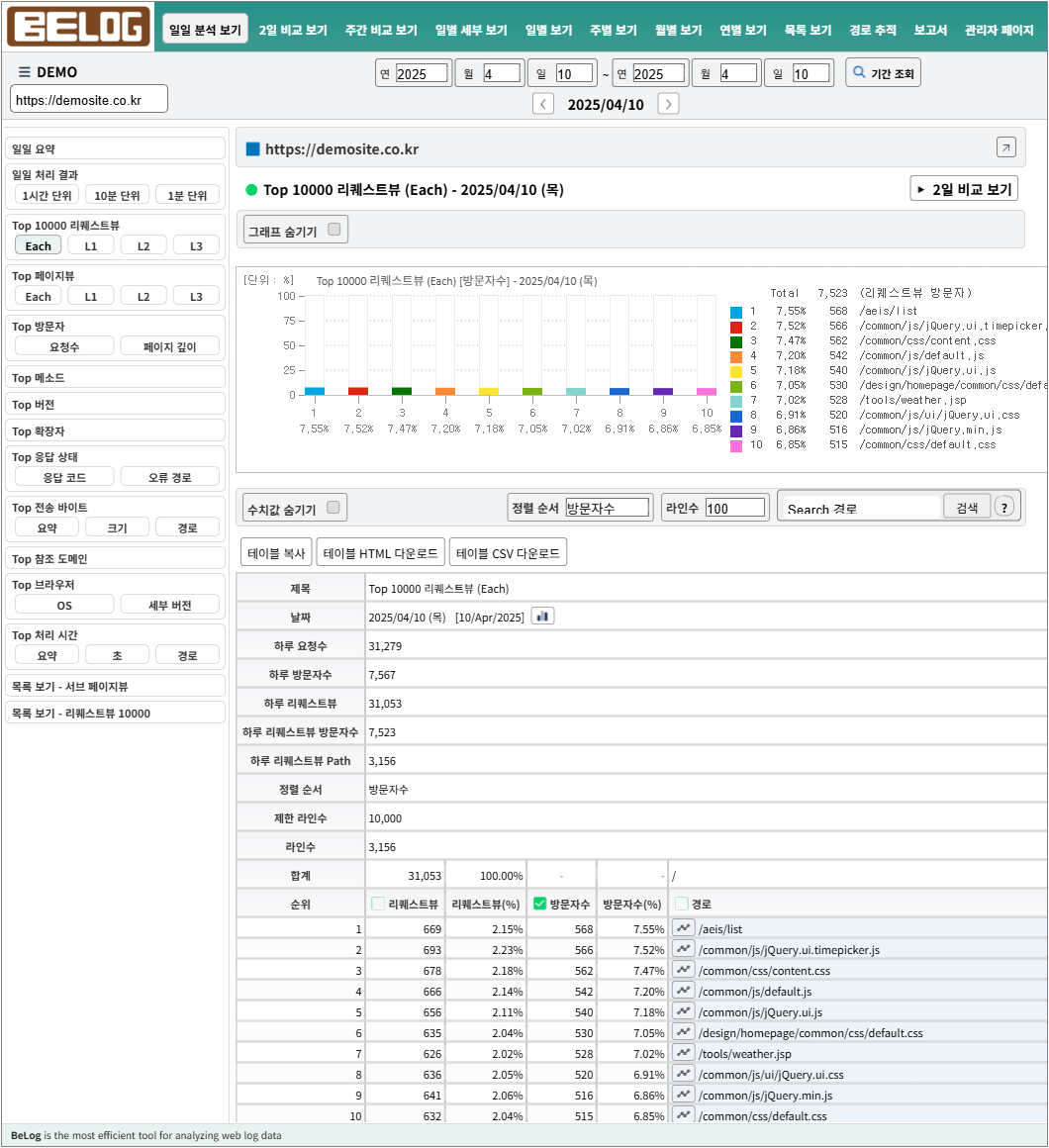Image resolution: width=1049 pixels, height=1148 pixels.
Task: Click the 기간 조회 search button
Action: 883,72
